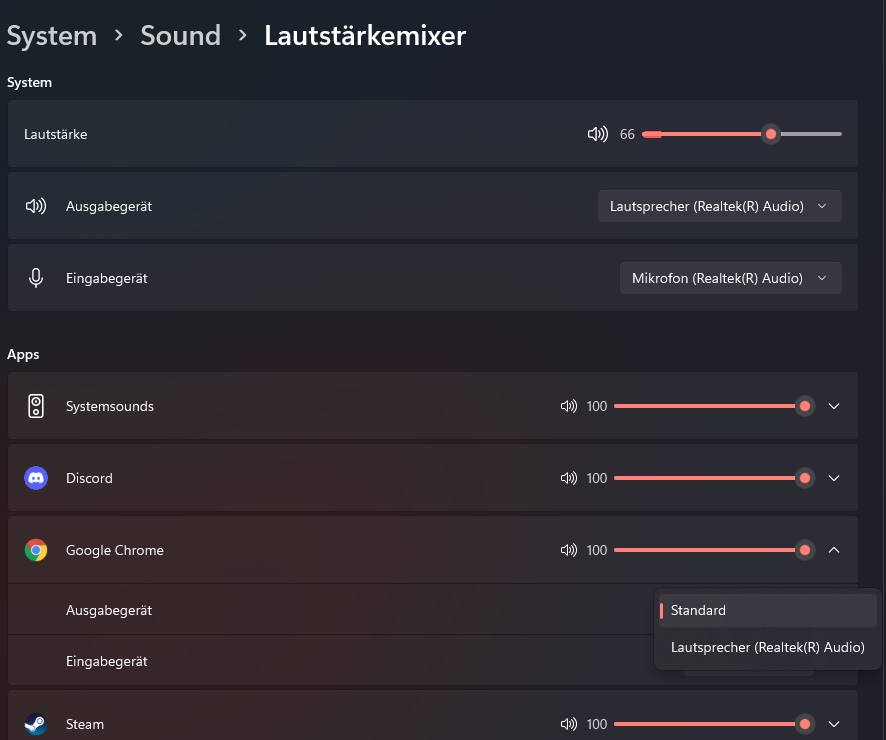Open the Lautsprecher output device dropdown
Viewport: 886px width, 740px height.
[x=719, y=206]
